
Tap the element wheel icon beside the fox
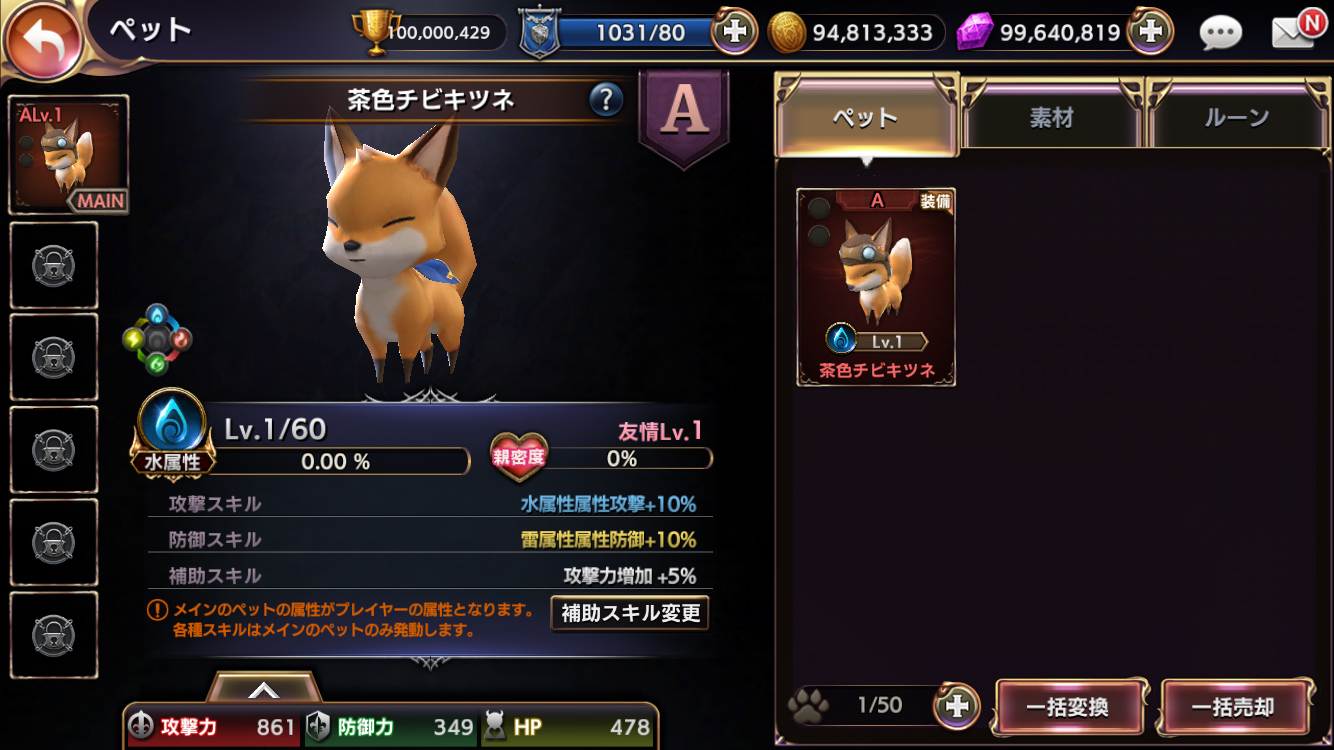pos(157,340)
